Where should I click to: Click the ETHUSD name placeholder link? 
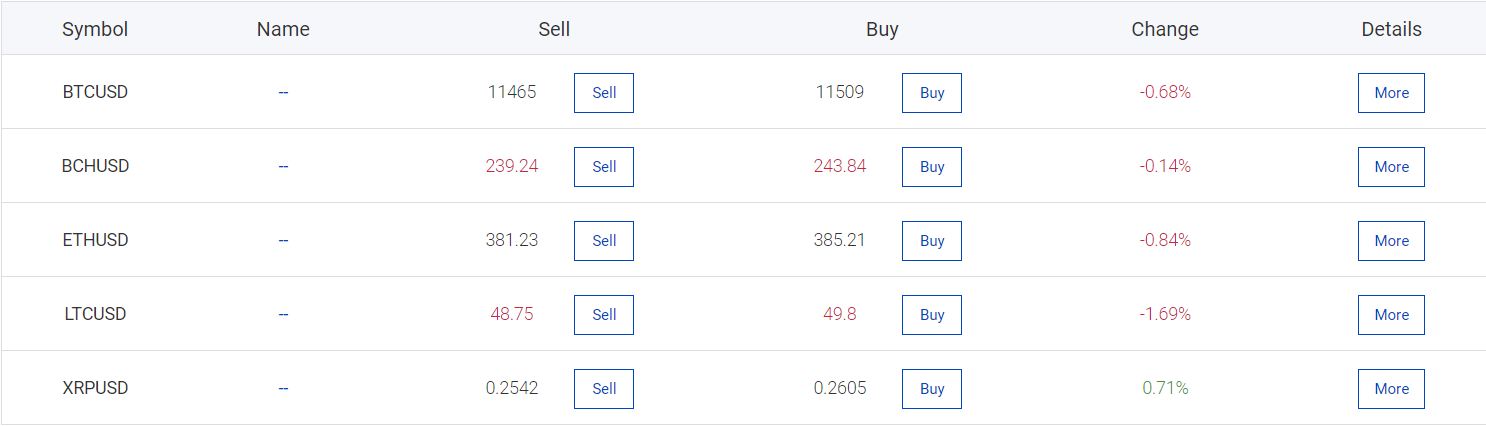click(x=283, y=240)
